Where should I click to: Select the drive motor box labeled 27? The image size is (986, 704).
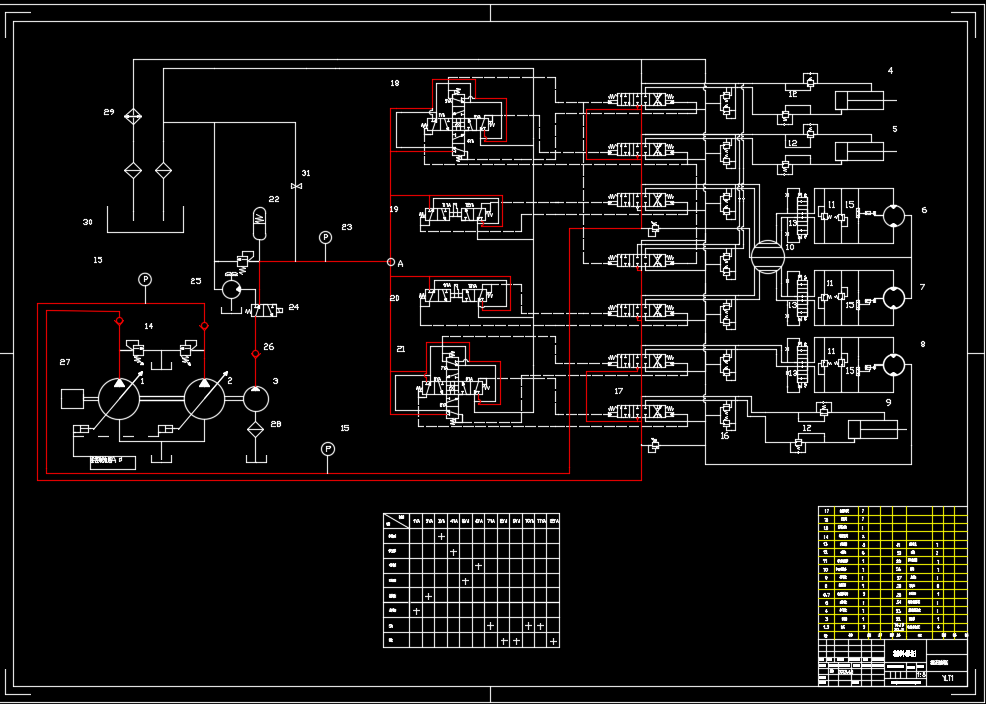(x=72, y=399)
